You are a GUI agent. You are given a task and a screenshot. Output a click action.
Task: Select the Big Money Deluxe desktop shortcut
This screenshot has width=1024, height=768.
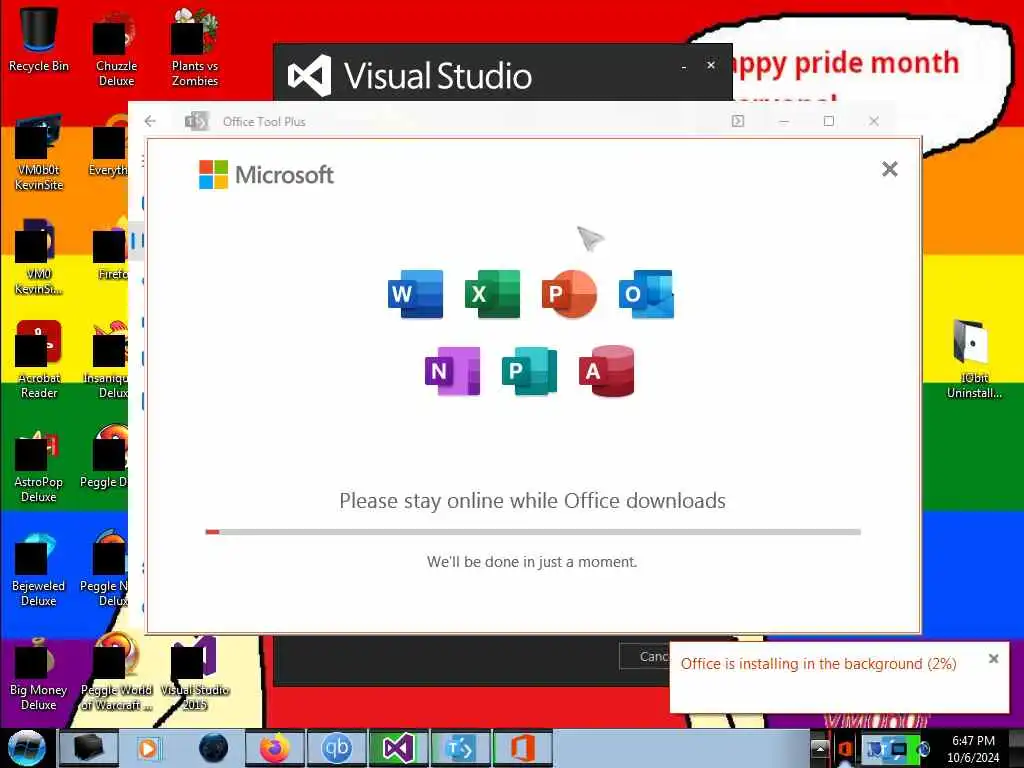[39, 674]
